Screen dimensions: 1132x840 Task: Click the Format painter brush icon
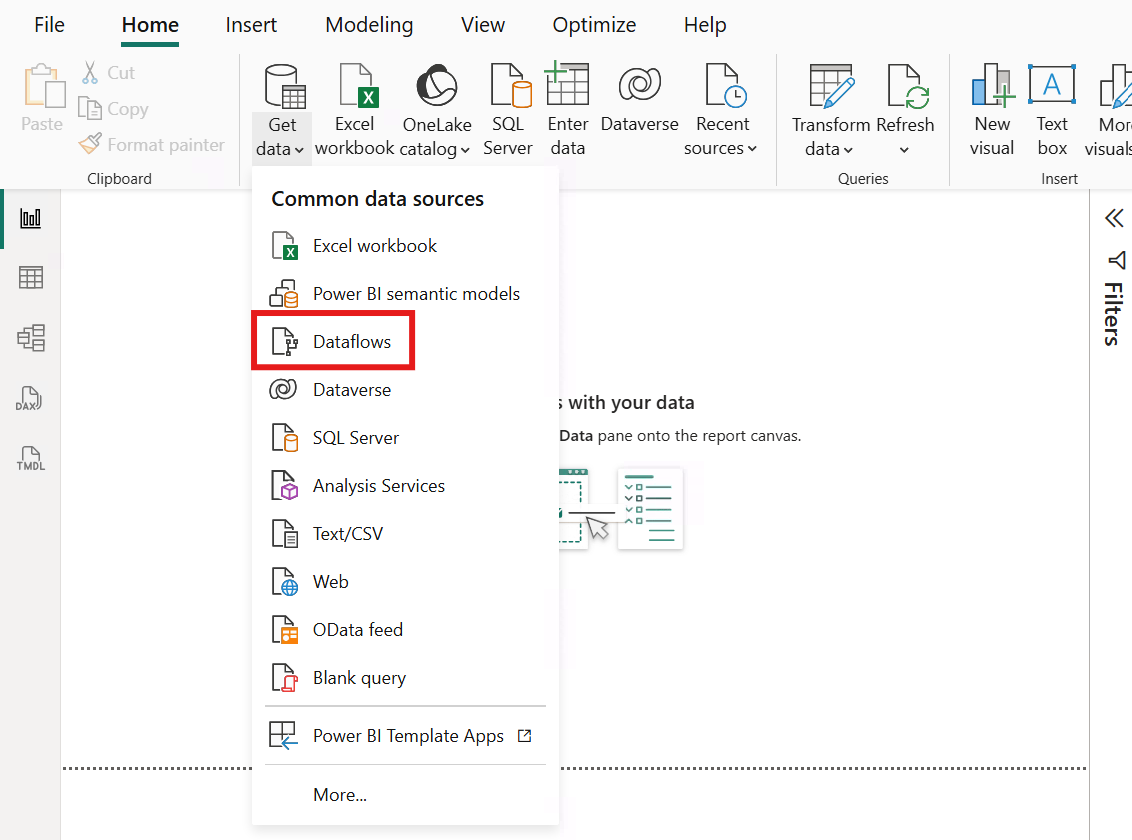[90, 144]
